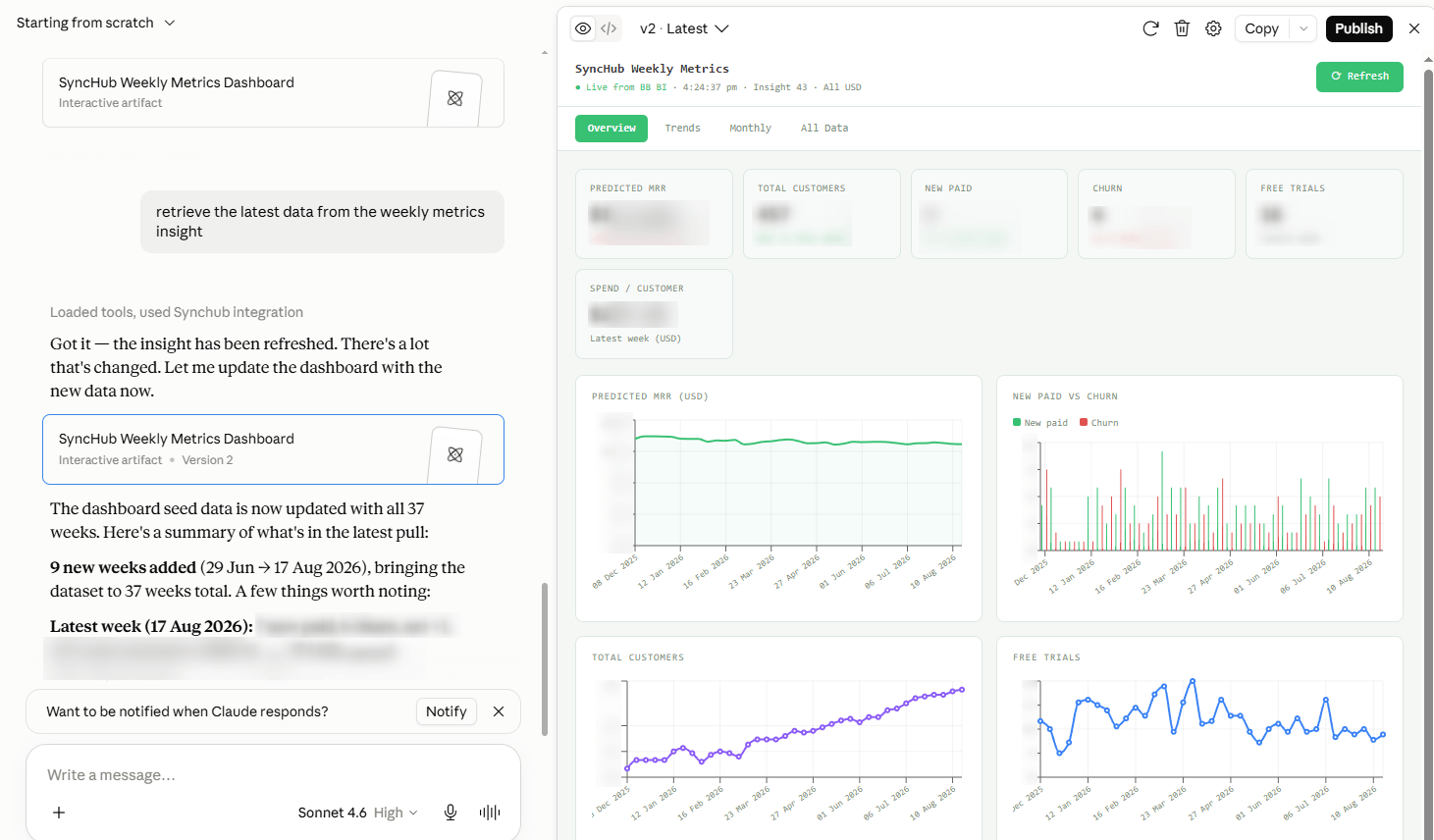This screenshot has width=1434, height=840.
Task: Open the Version 2 dashboard artifact card
Action: (273, 449)
